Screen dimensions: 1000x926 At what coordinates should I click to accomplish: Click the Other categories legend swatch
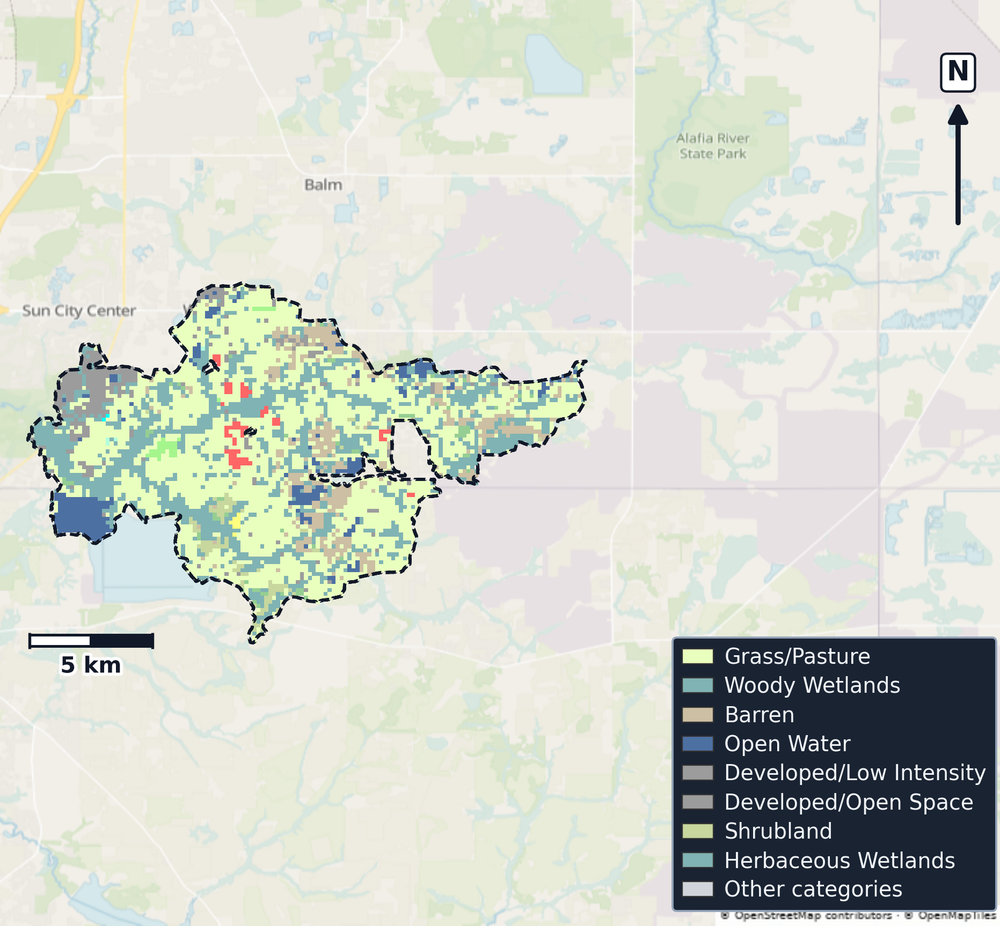[x=697, y=889]
